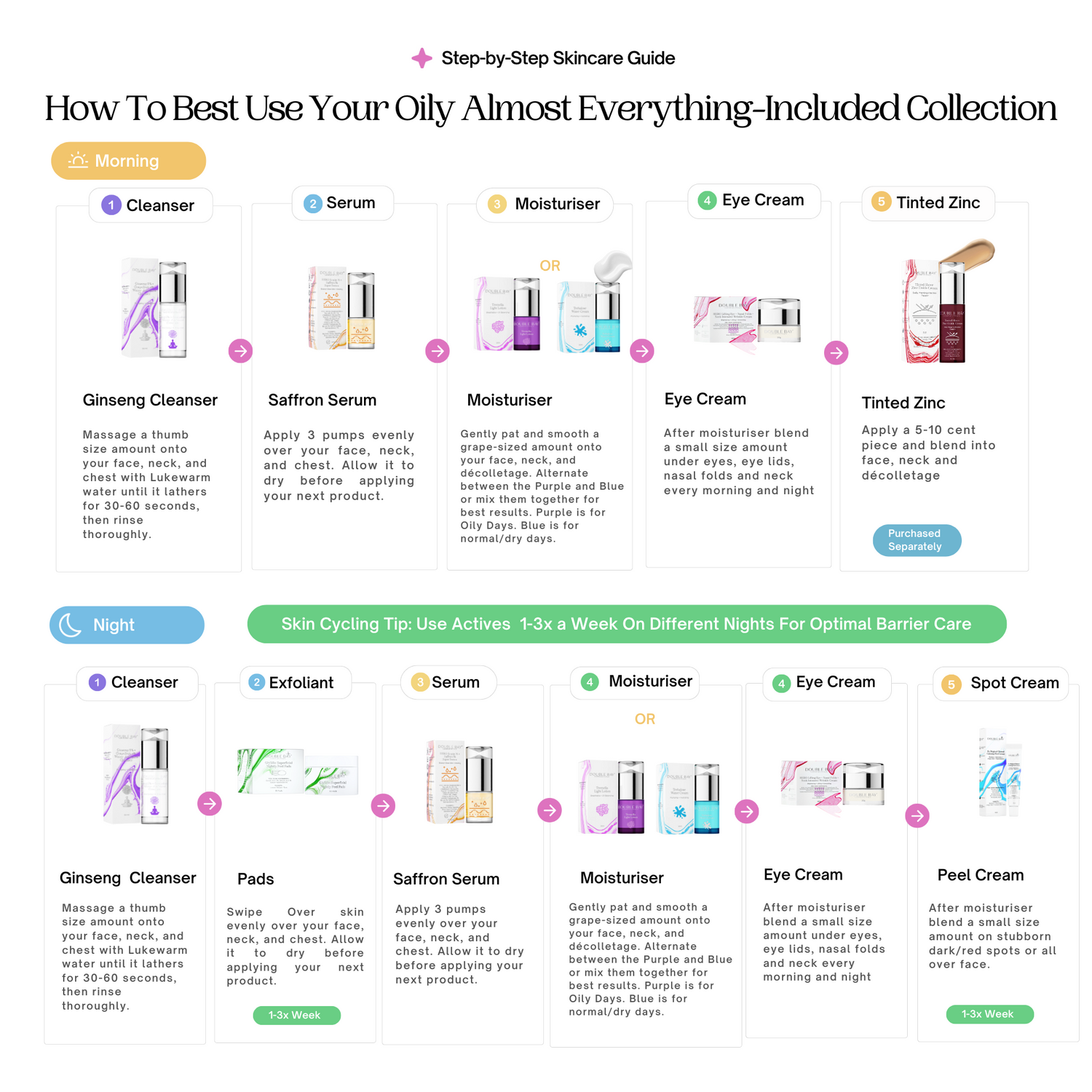Click the green Skin Cycling Tip banner
1092x1092 pixels.
pyautogui.click(x=626, y=624)
